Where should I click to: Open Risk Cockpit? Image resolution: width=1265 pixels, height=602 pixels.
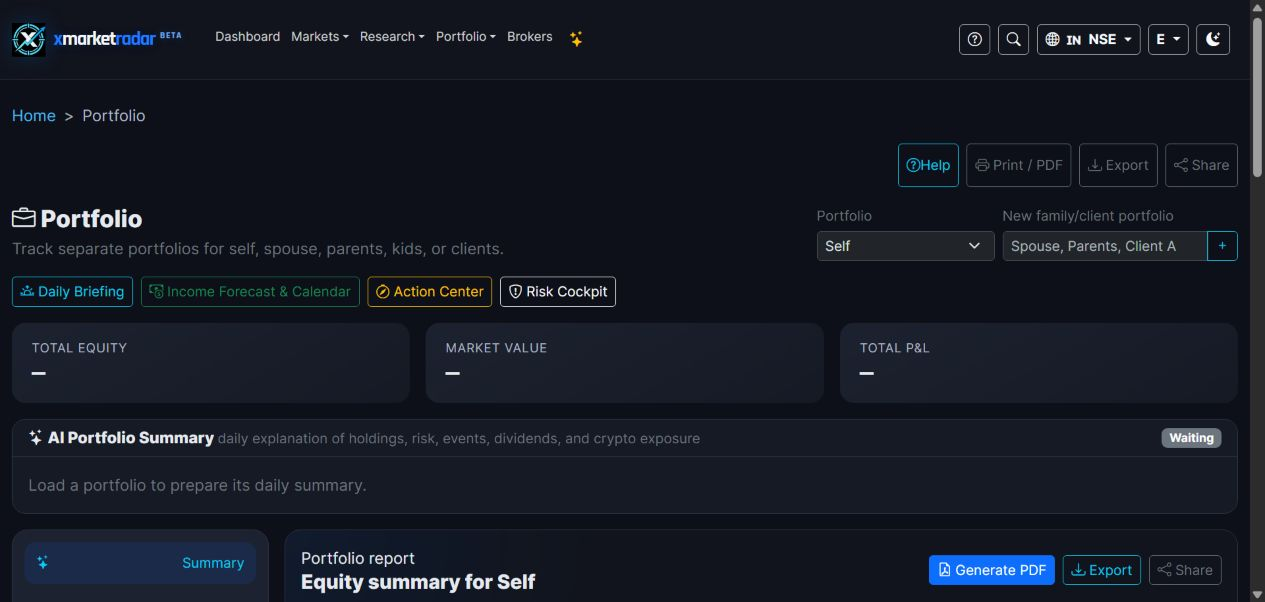coord(558,292)
